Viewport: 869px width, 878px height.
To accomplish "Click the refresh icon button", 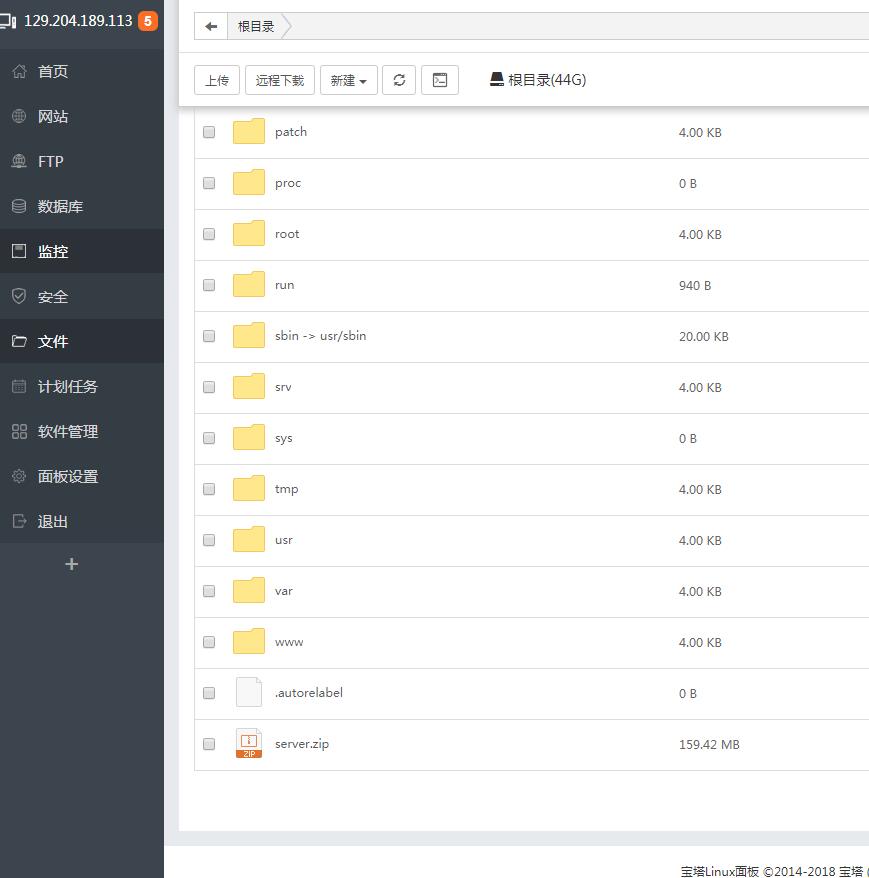I will coord(399,80).
